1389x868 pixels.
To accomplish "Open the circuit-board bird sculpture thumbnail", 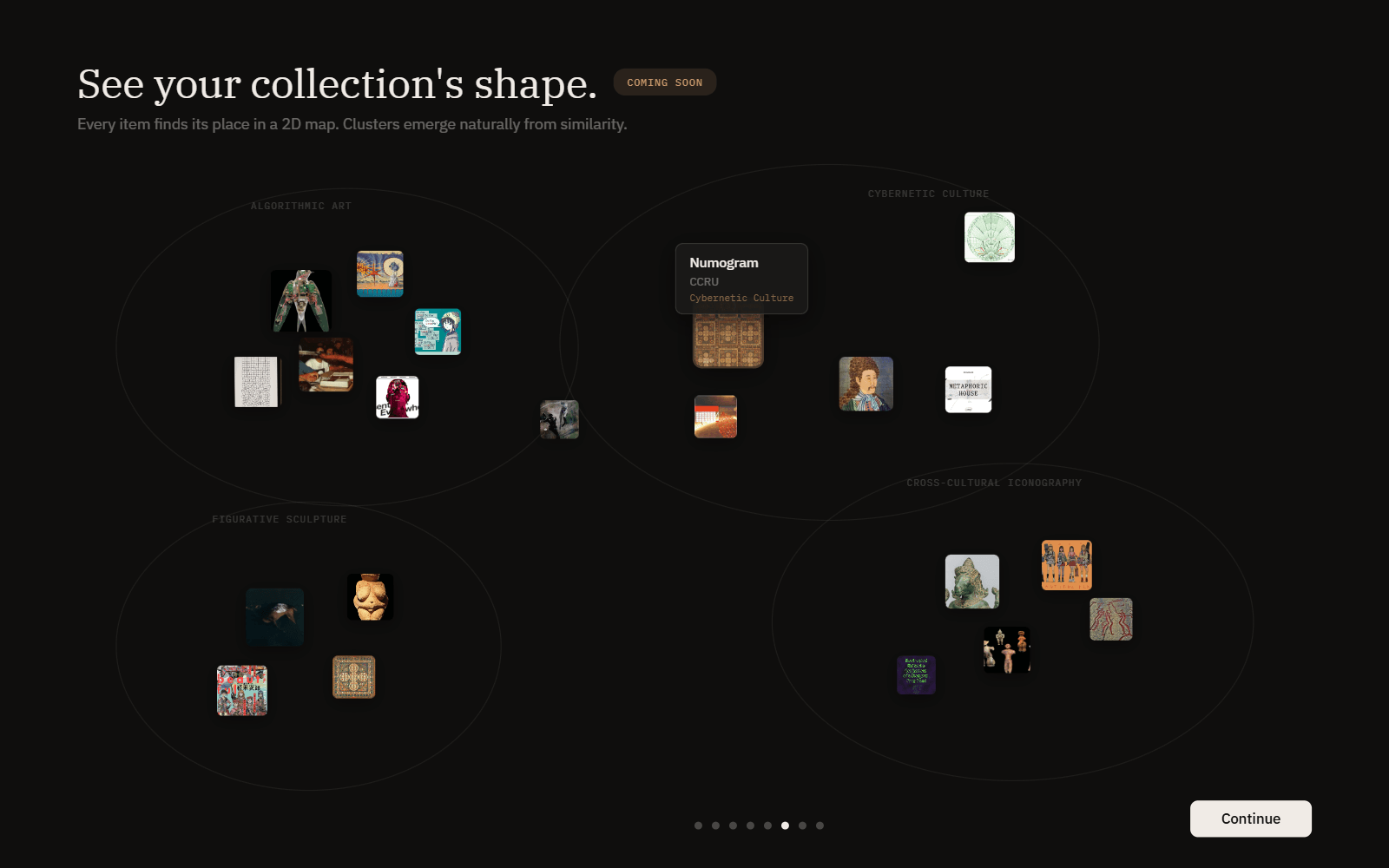I will point(301,301).
